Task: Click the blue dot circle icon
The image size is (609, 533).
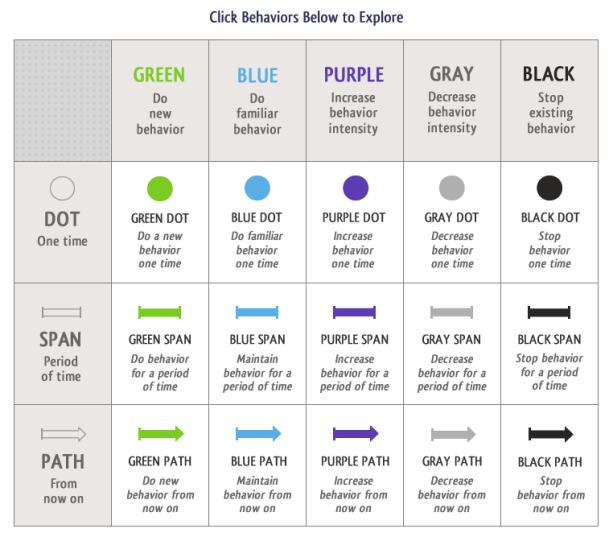Action: pos(257,188)
